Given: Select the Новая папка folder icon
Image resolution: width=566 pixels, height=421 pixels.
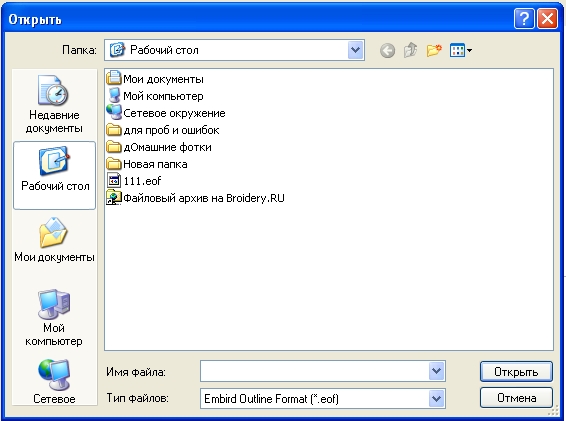Looking at the screenshot, I should pos(114,164).
